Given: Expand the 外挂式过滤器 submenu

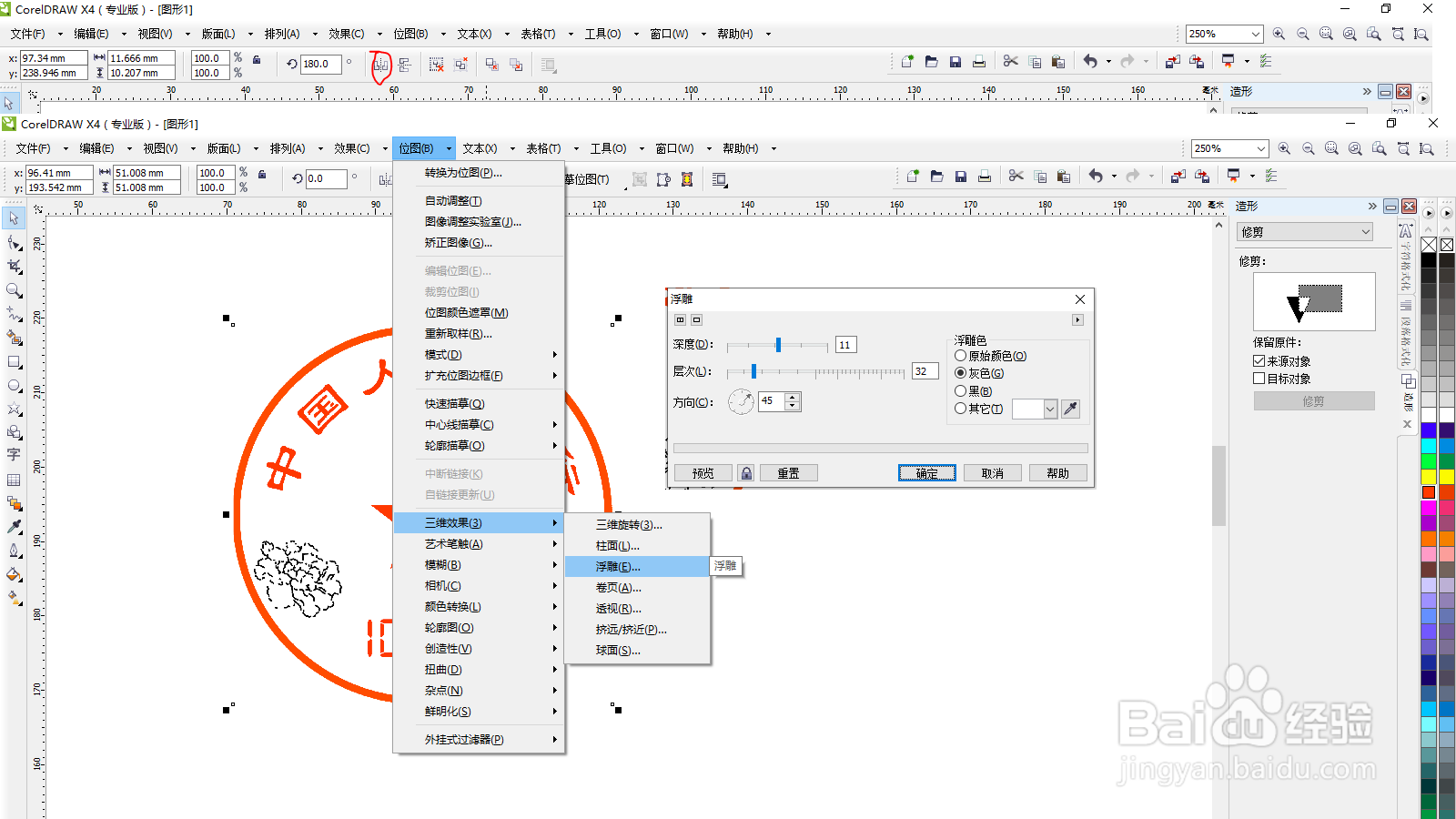Looking at the screenshot, I should click(x=479, y=740).
